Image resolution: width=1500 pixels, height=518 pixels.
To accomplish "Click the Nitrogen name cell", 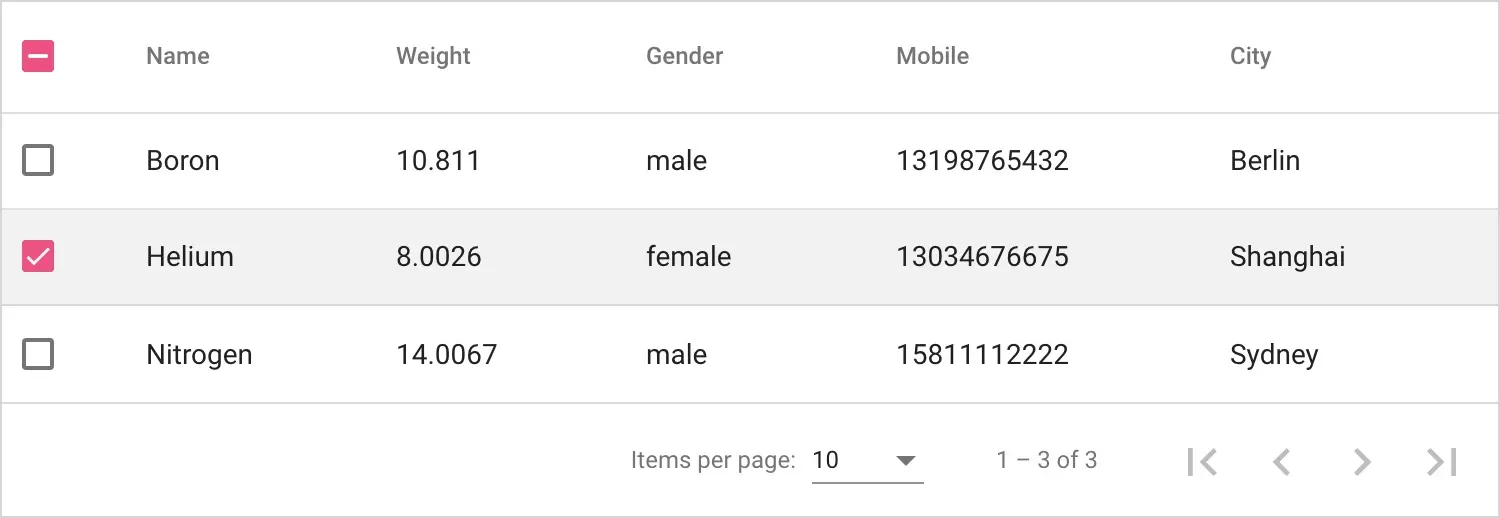I will (x=199, y=355).
